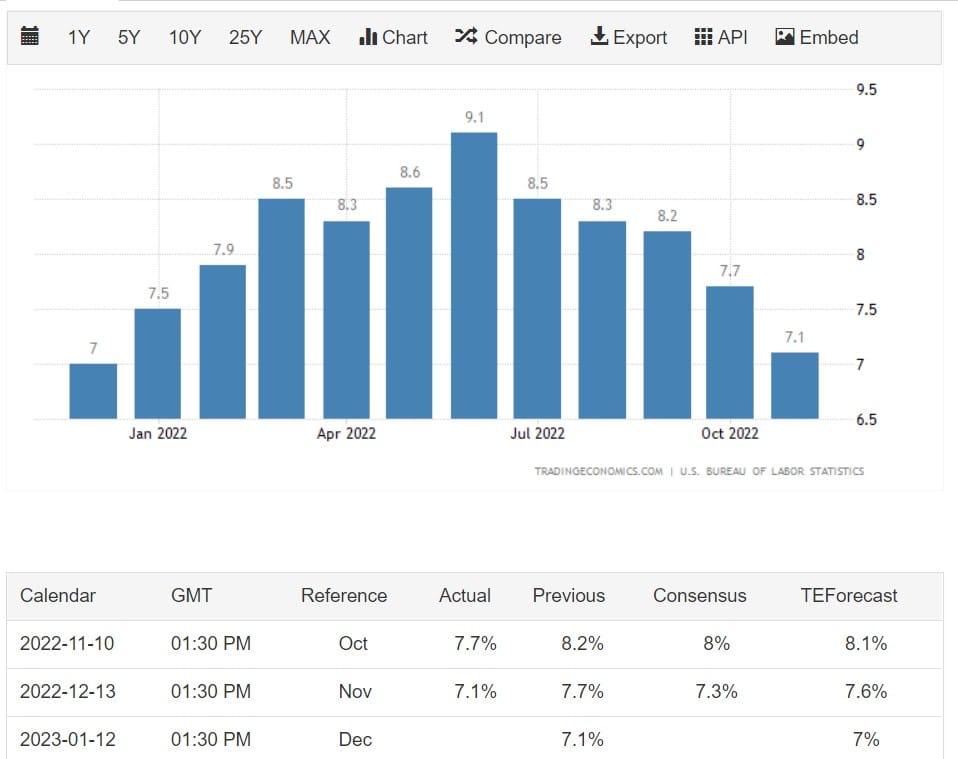Click the TRADINGECONOMICS.COM source link

pyautogui.click(x=598, y=471)
